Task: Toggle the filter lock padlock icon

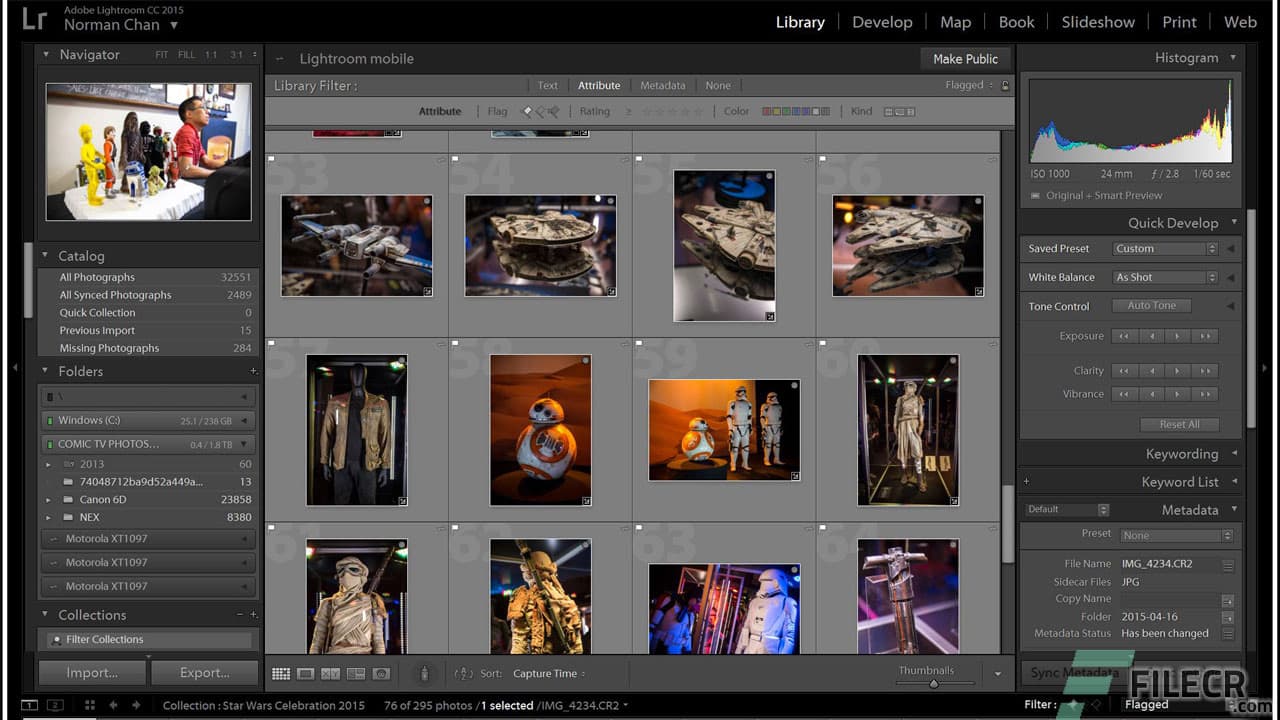Action: point(1005,85)
